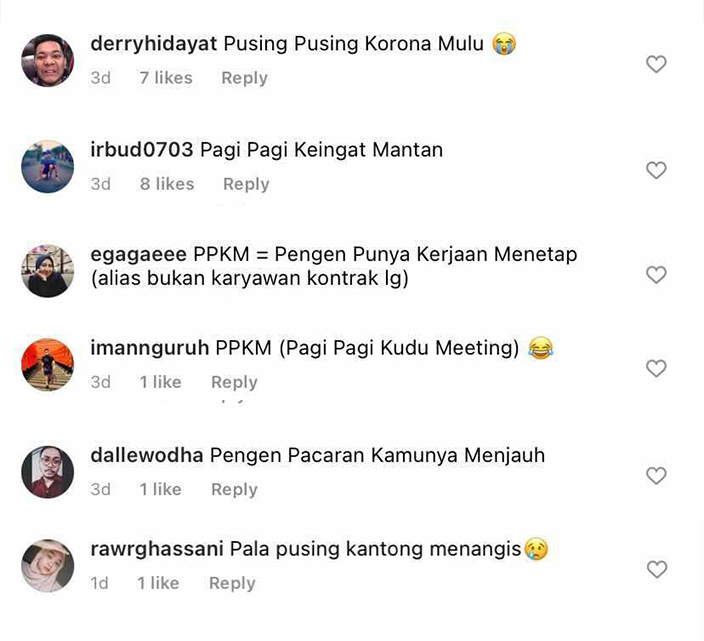Image resolution: width=704 pixels, height=641 pixels.
Task: Open imannguruh's profile photo
Action: [x=48, y=364]
